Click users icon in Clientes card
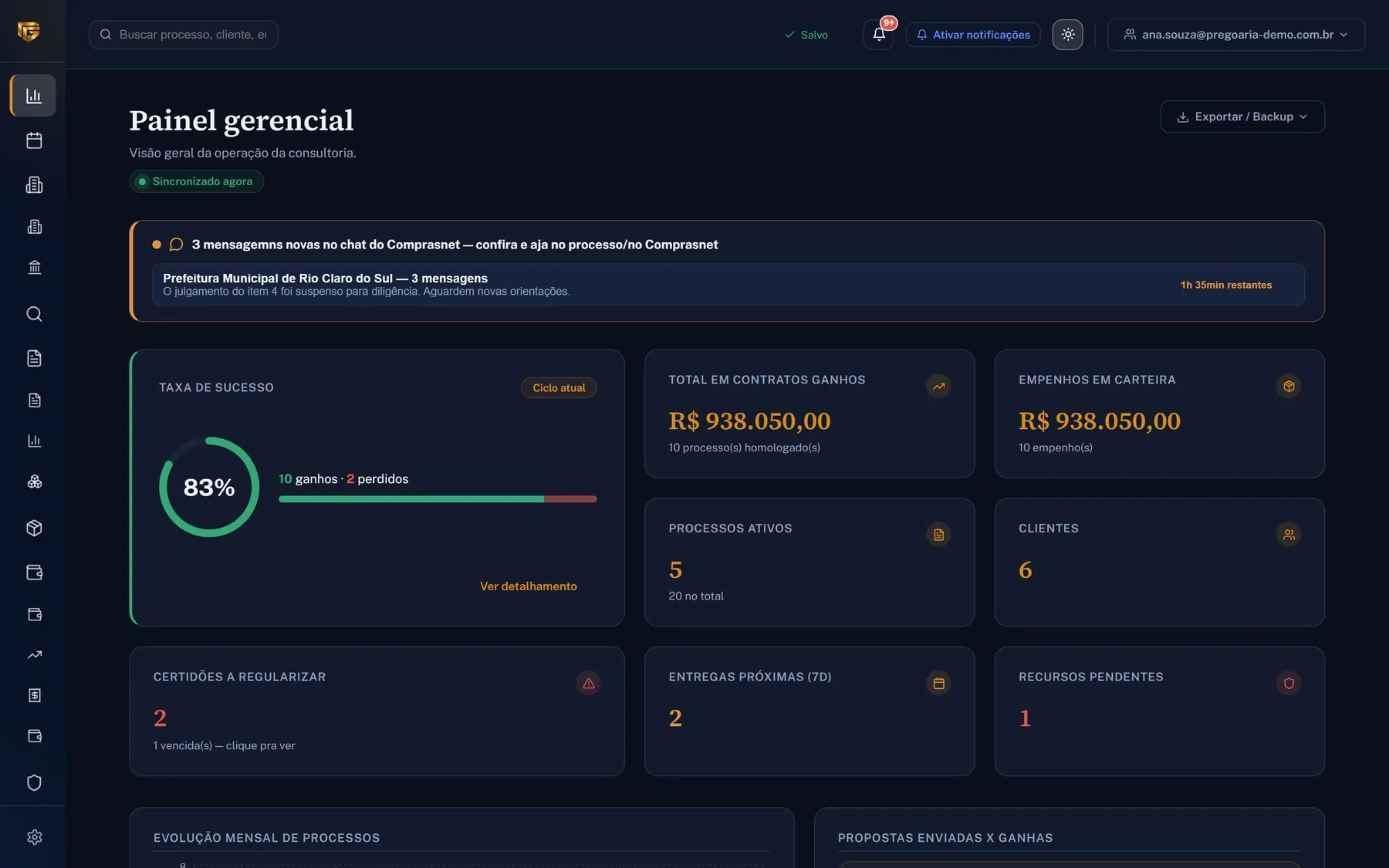Image resolution: width=1389 pixels, height=868 pixels. tap(1289, 535)
